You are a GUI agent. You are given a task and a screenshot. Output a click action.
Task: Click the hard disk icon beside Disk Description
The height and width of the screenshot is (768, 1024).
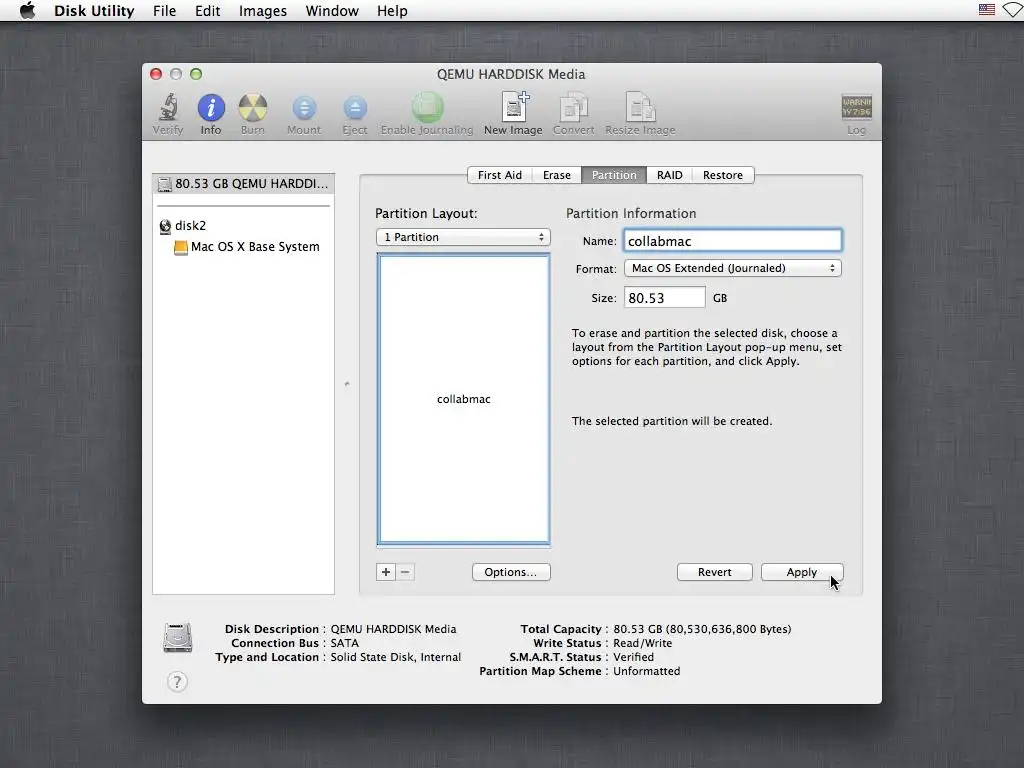[x=178, y=638]
